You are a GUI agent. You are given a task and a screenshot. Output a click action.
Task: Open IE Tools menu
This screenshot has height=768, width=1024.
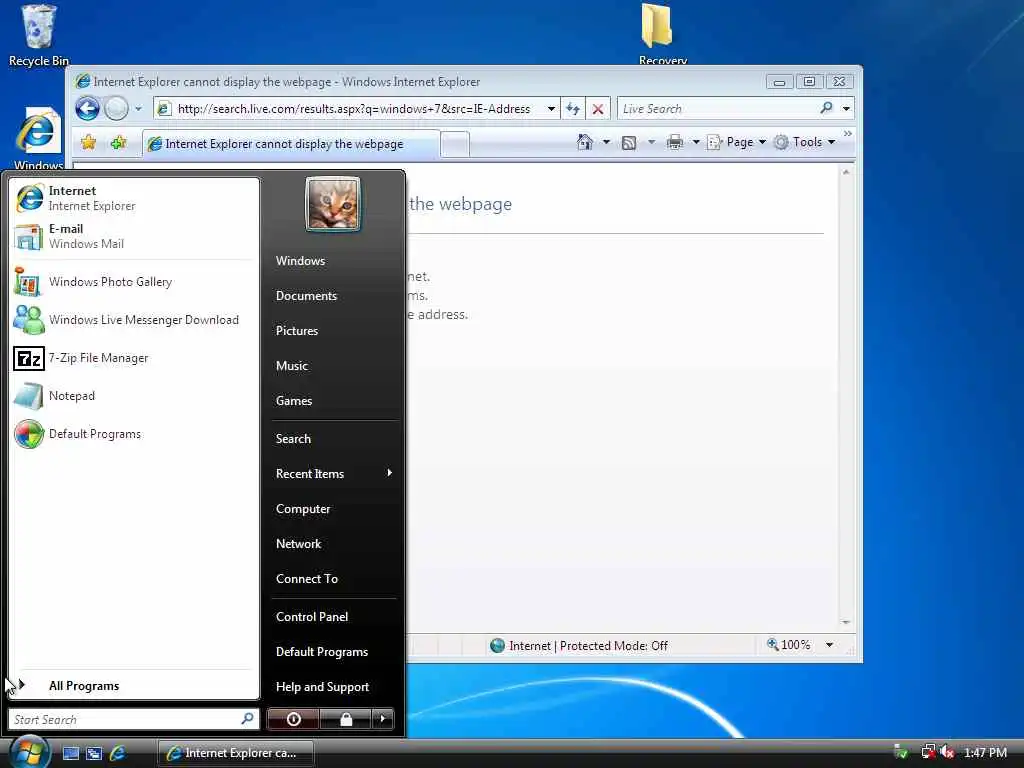click(x=805, y=142)
